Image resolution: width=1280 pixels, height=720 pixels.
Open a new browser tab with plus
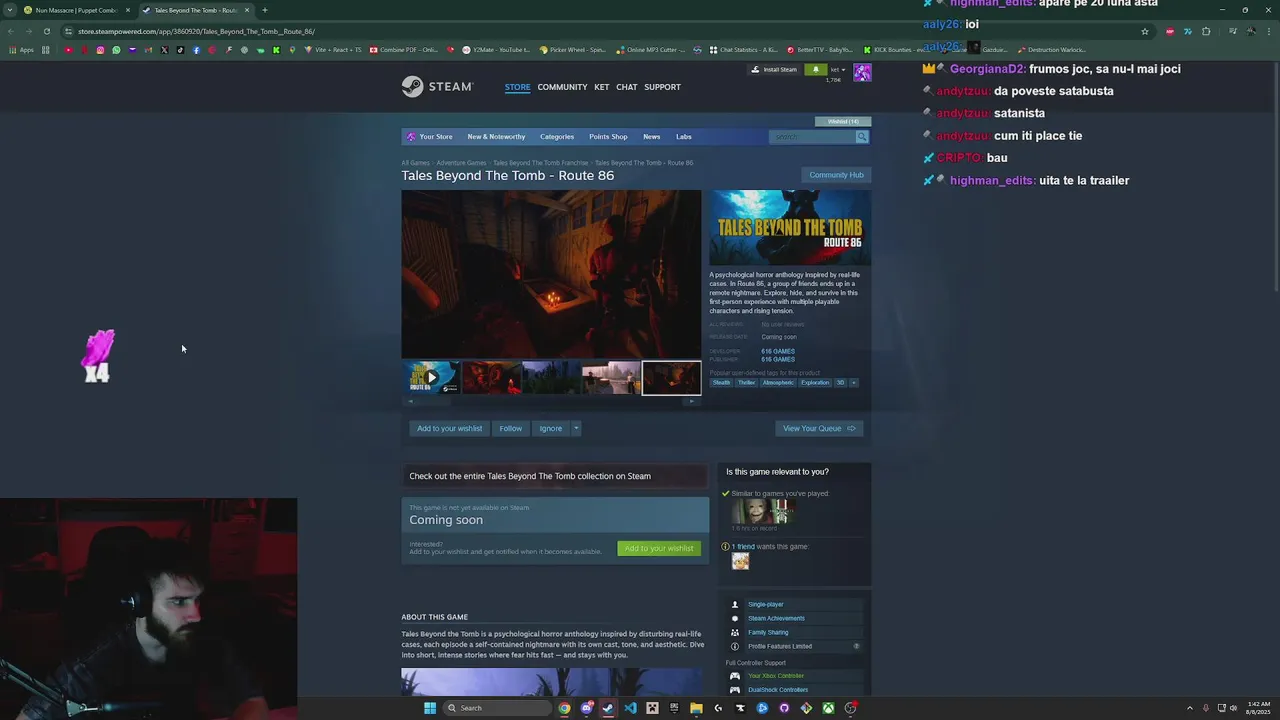click(x=264, y=10)
